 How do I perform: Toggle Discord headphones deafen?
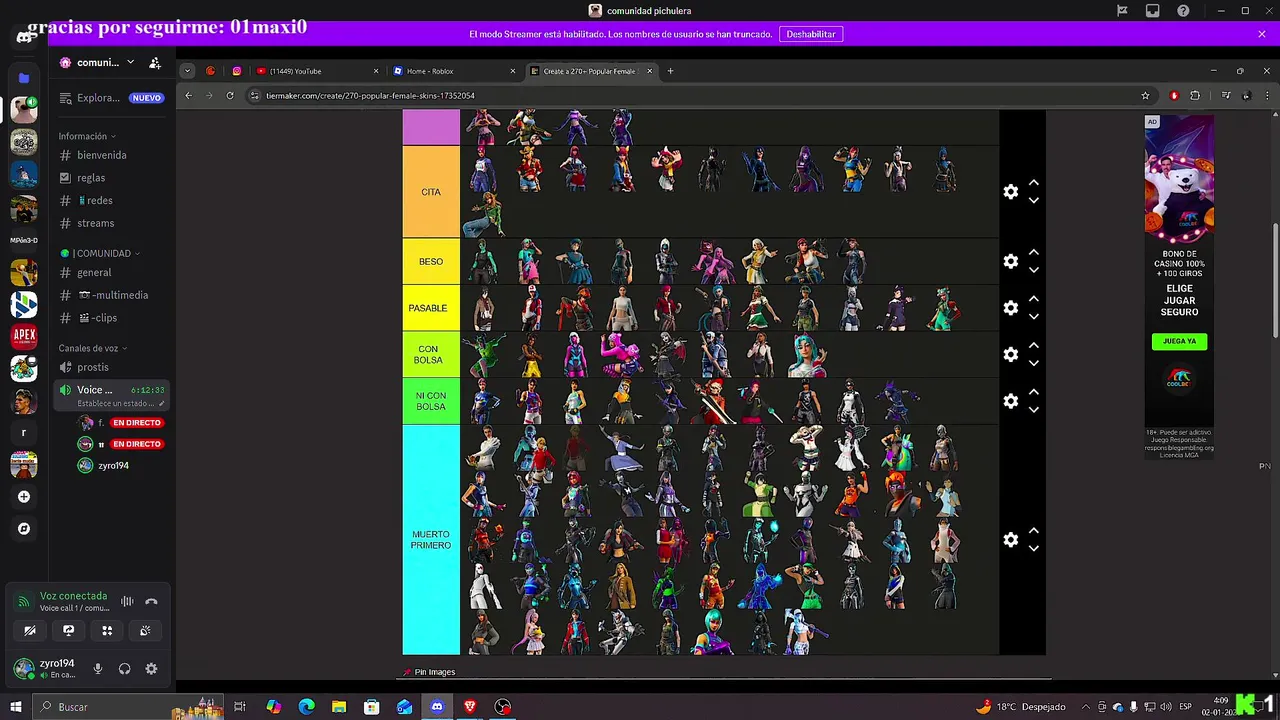click(x=124, y=669)
